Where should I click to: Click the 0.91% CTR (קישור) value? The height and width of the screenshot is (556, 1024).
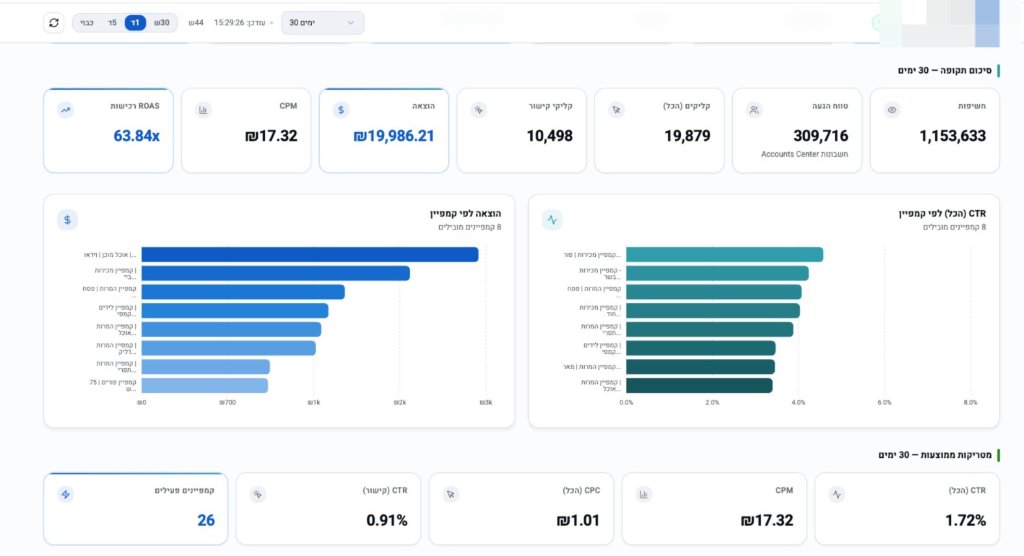(387, 521)
